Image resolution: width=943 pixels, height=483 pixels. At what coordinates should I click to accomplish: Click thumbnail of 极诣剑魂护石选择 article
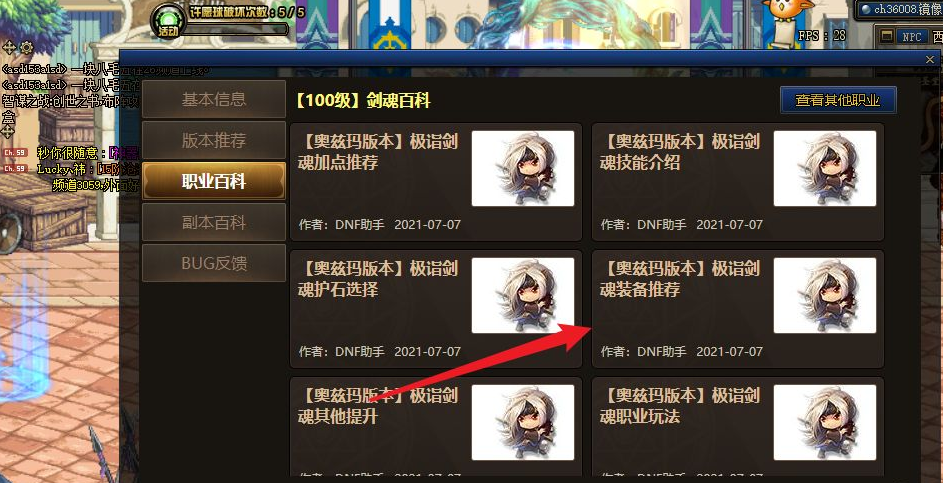point(523,295)
